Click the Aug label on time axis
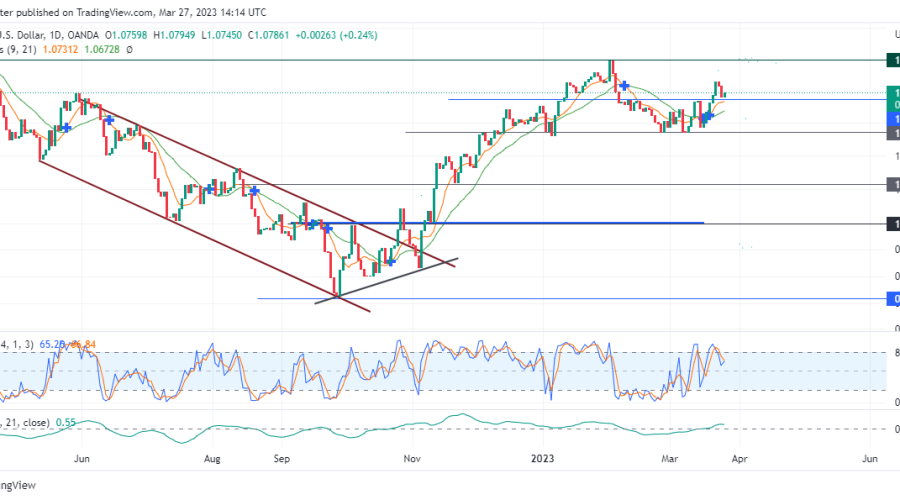Screen dimensions: 900x500 coord(212,459)
